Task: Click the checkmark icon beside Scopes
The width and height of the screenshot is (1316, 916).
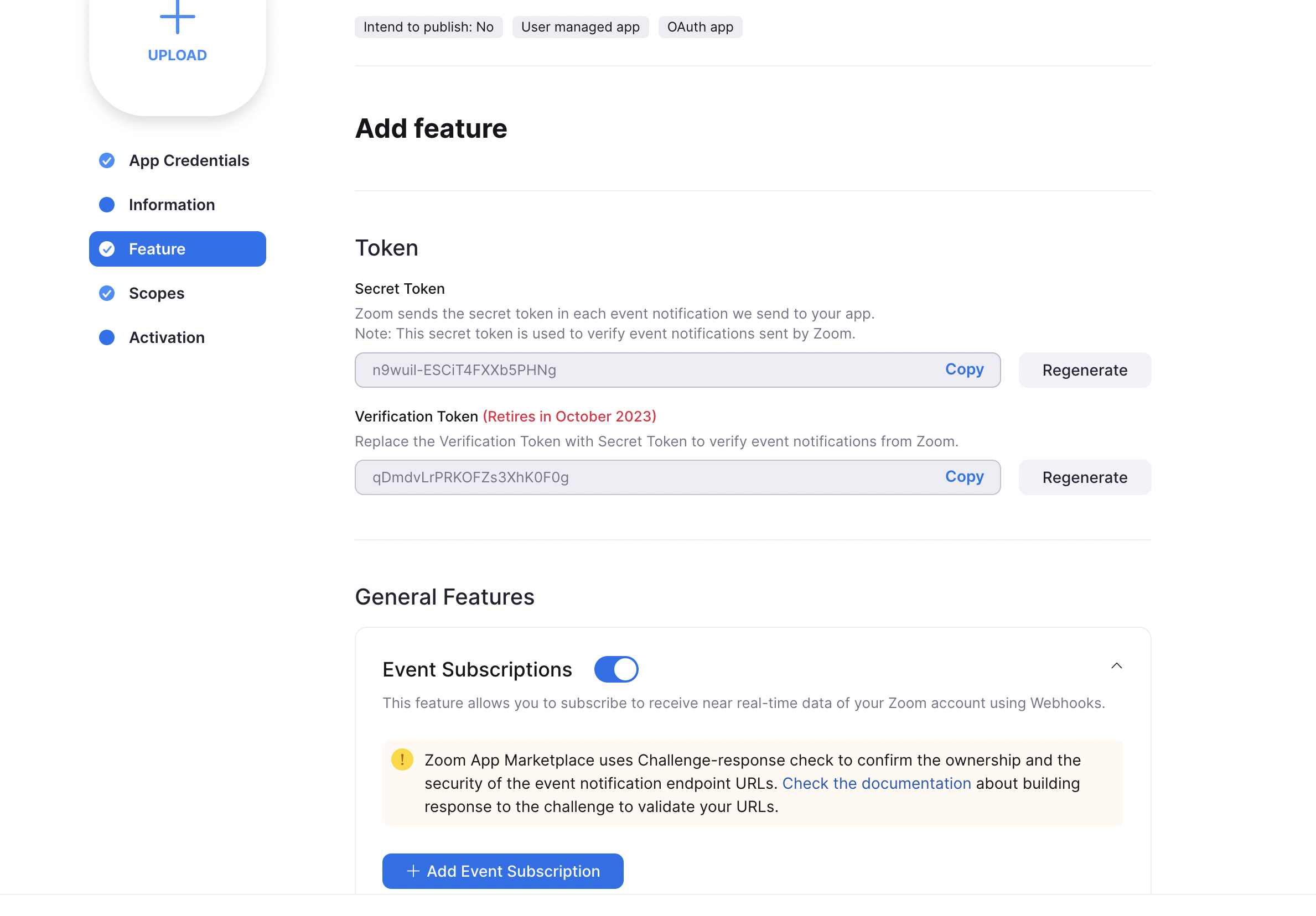Action: [107, 293]
